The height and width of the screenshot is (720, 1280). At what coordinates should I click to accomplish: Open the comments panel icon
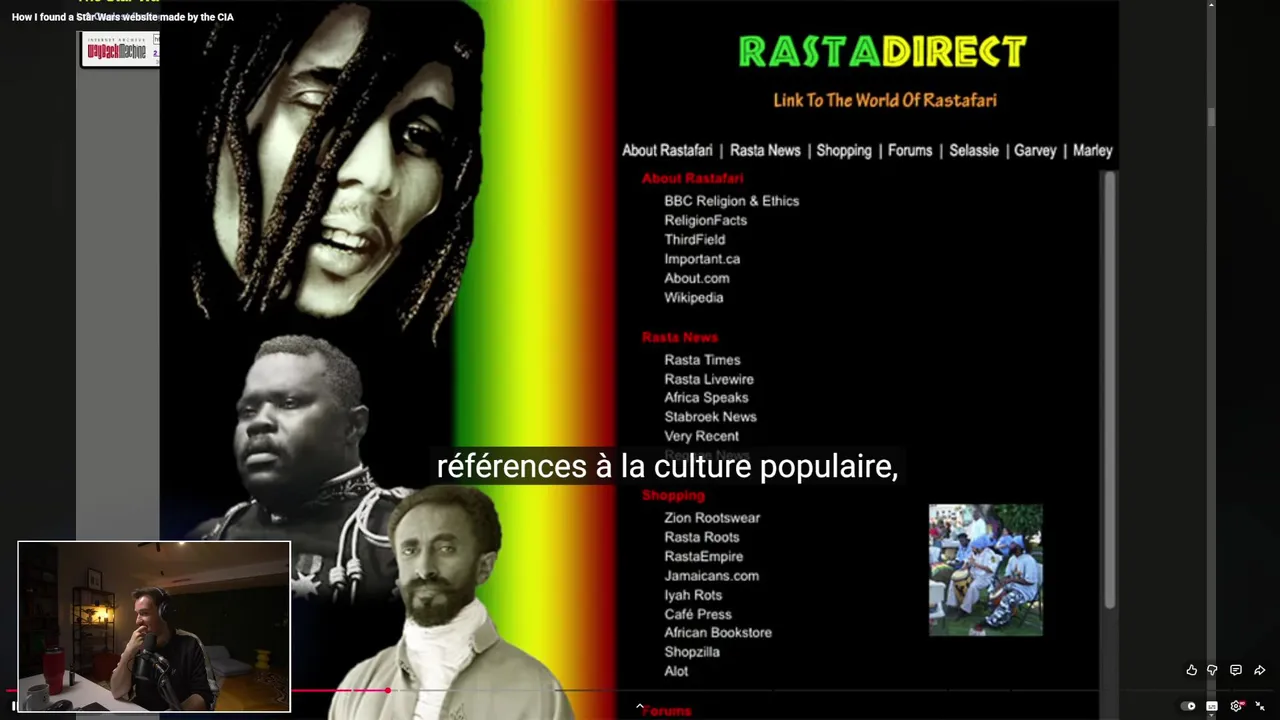1236,670
